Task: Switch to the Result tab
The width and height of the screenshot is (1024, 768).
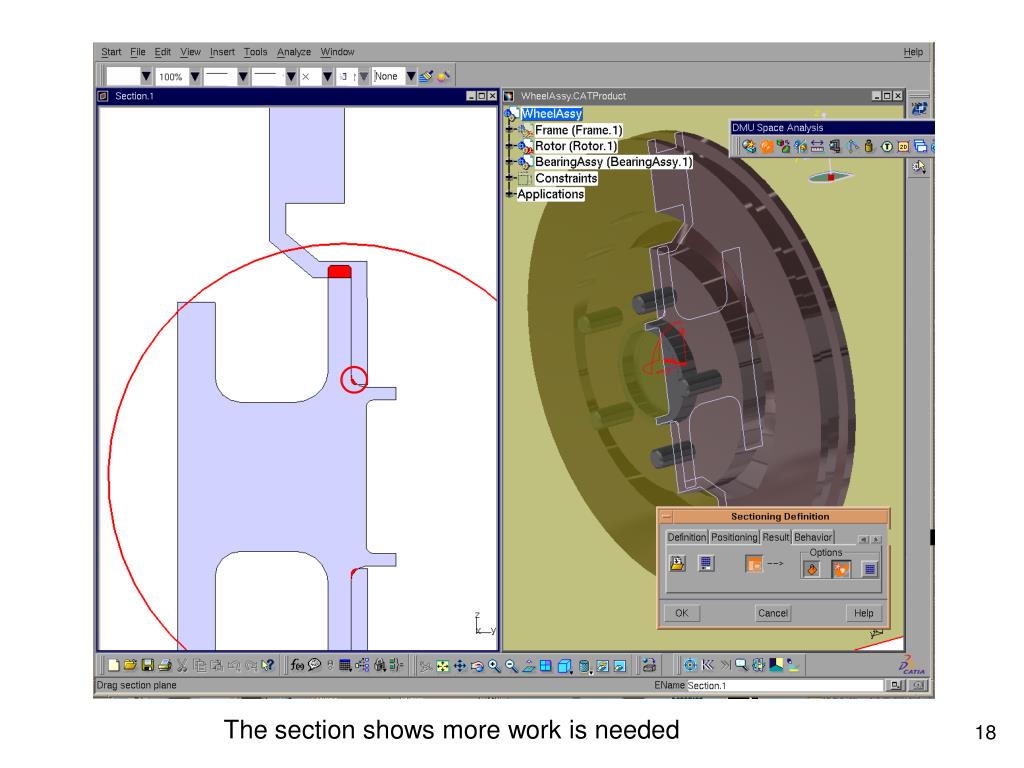Action: (x=776, y=537)
